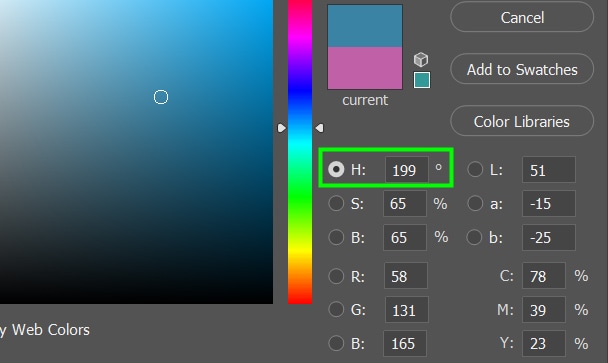The height and width of the screenshot is (363, 608).
Task: Click the small teal web-safe color swatch
Action: (x=422, y=80)
